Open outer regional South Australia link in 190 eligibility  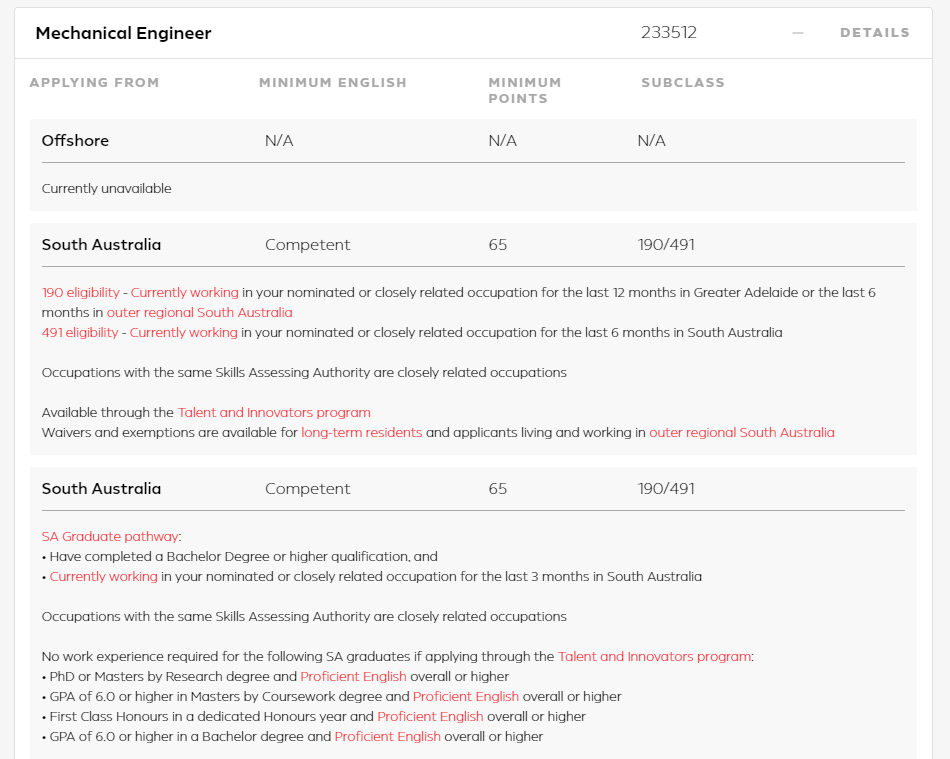click(x=199, y=313)
